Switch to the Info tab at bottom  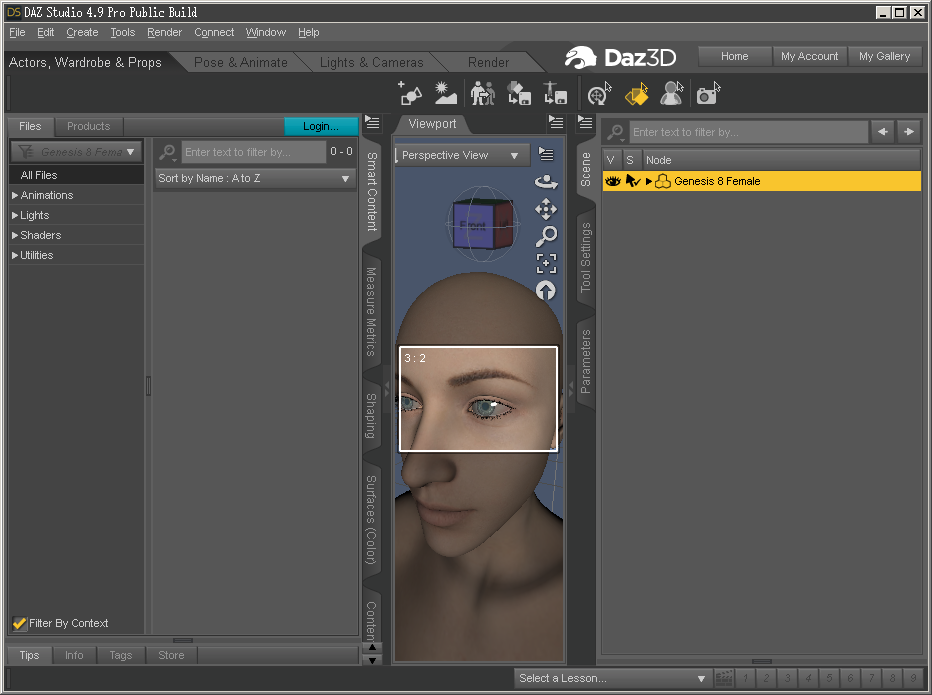[74, 655]
